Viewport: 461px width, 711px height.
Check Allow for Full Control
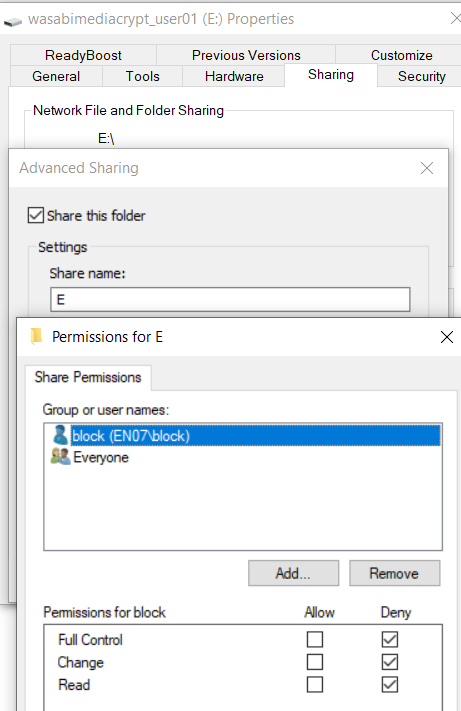(315, 639)
